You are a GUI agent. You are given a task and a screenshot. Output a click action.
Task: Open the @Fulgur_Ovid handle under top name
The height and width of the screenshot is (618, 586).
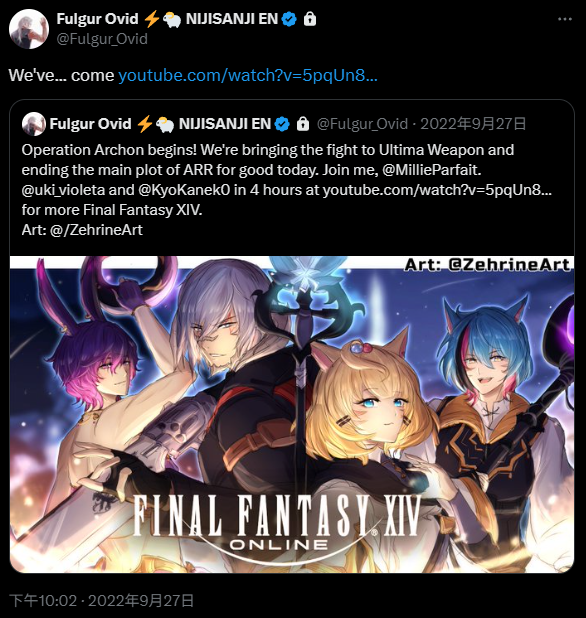[x=102, y=39]
